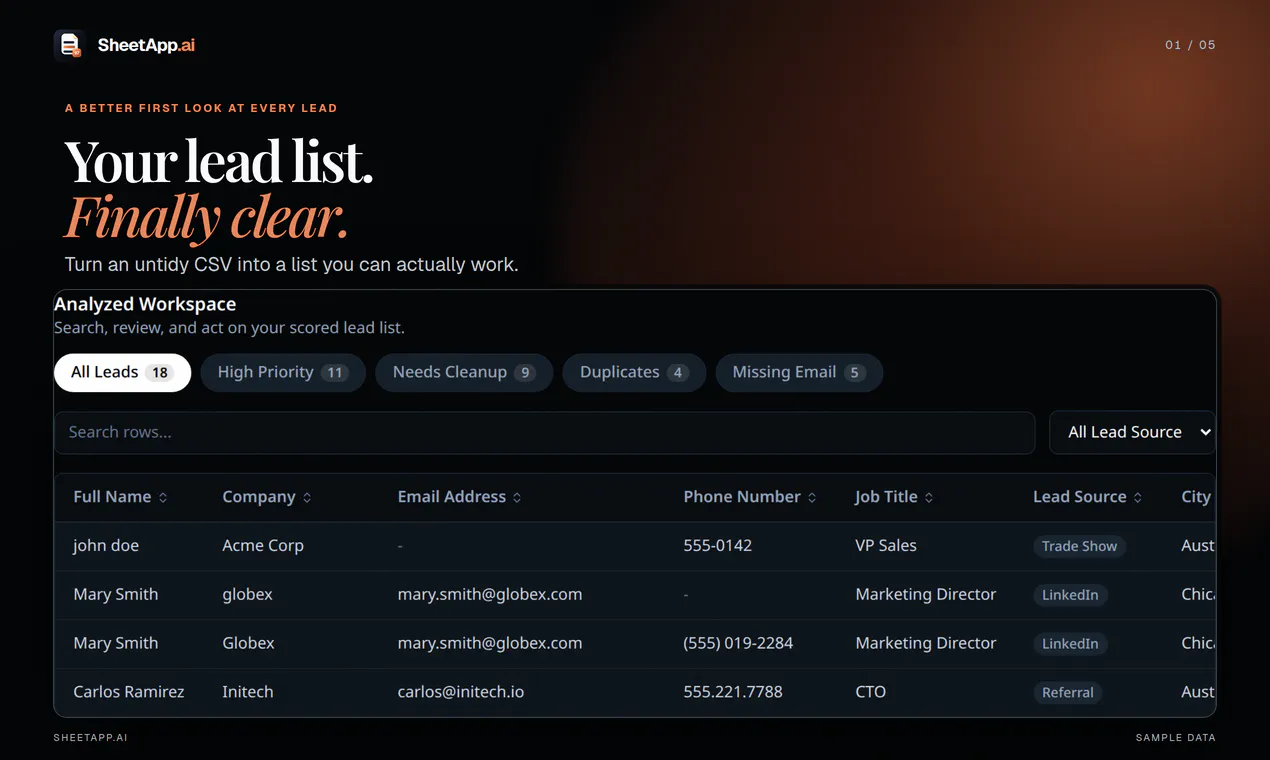
Task: Open the Duplicates filter tab
Action: click(x=634, y=372)
